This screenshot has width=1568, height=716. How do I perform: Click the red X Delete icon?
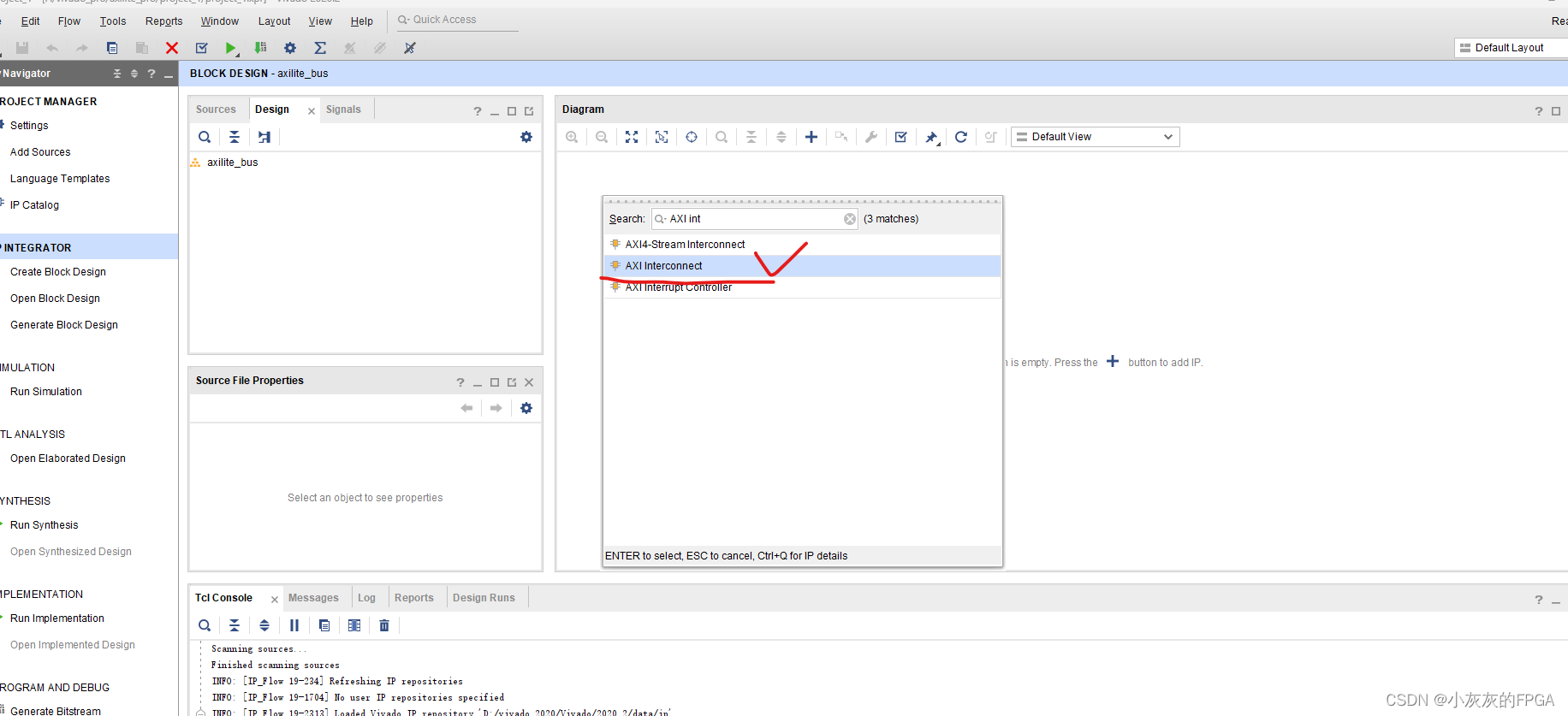[172, 48]
